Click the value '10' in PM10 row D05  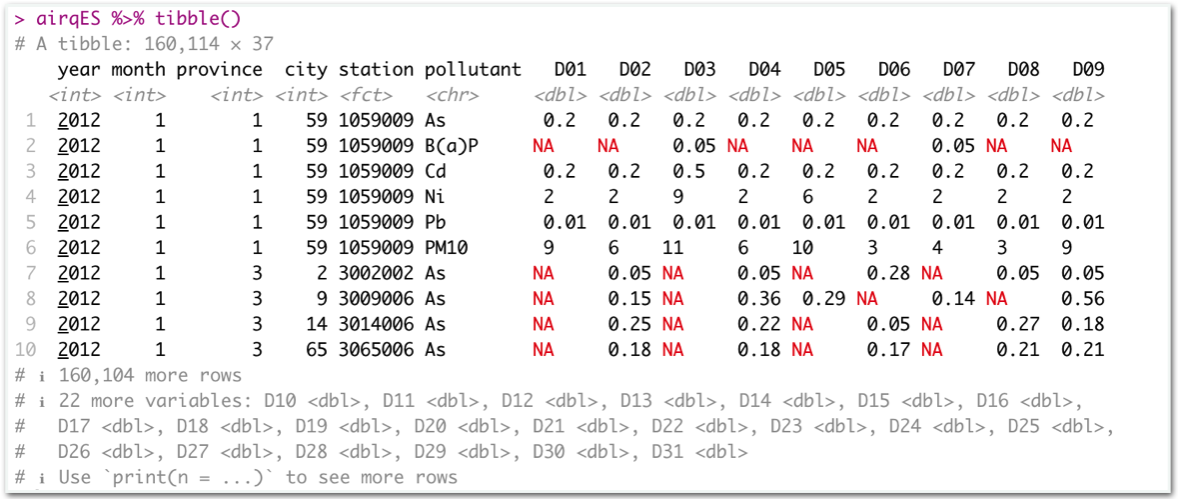point(802,248)
